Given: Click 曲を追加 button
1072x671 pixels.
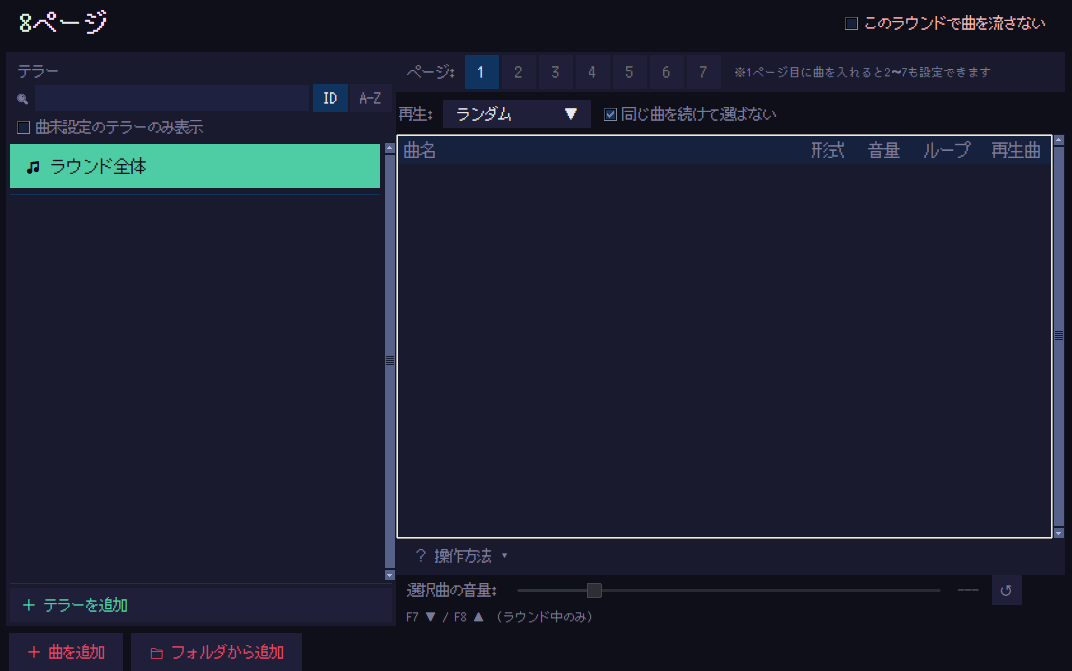Looking at the screenshot, I should coord(66,653).
